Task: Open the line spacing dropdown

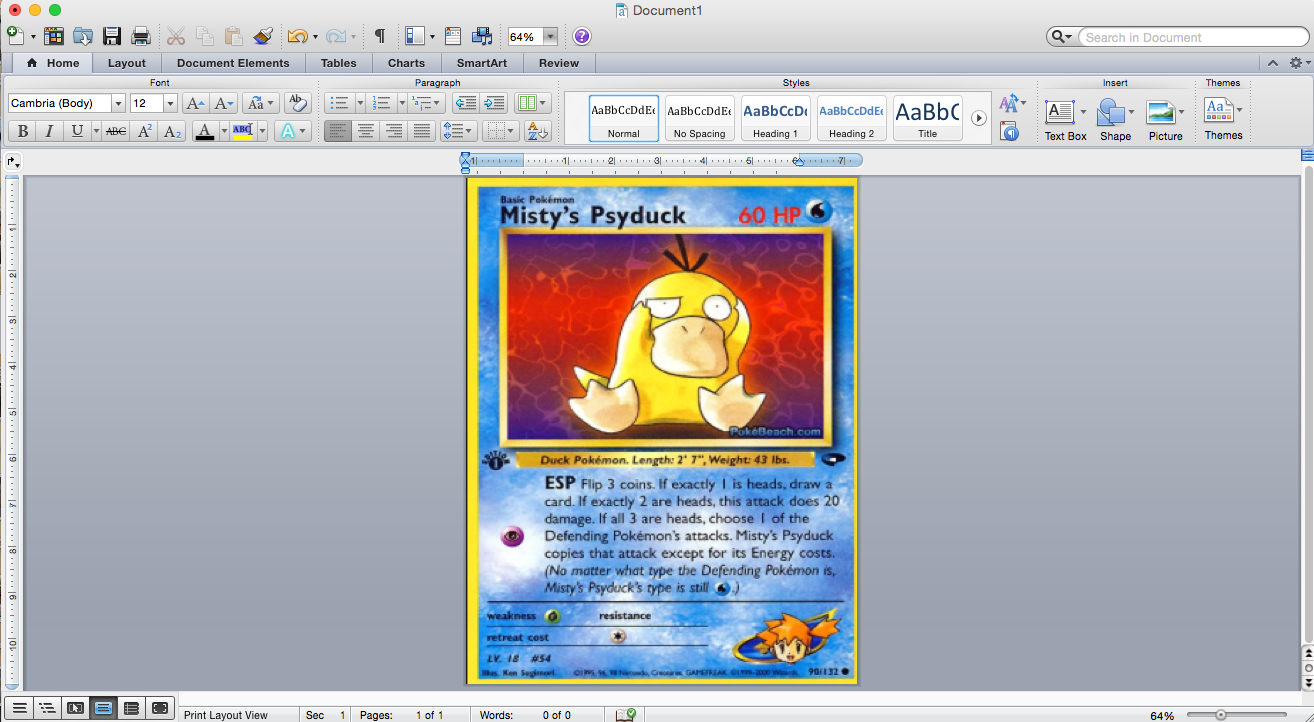Action: point(459,131)
